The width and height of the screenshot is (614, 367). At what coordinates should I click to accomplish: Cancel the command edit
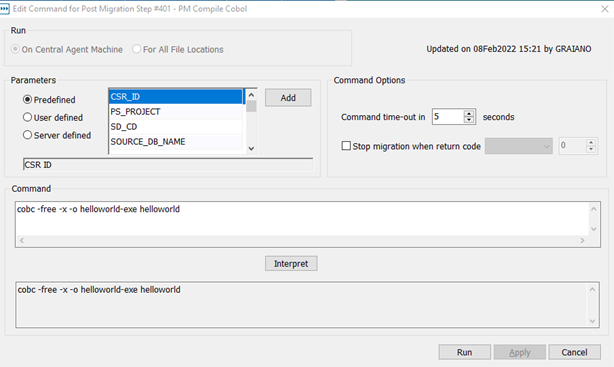(x=574, y=352)
